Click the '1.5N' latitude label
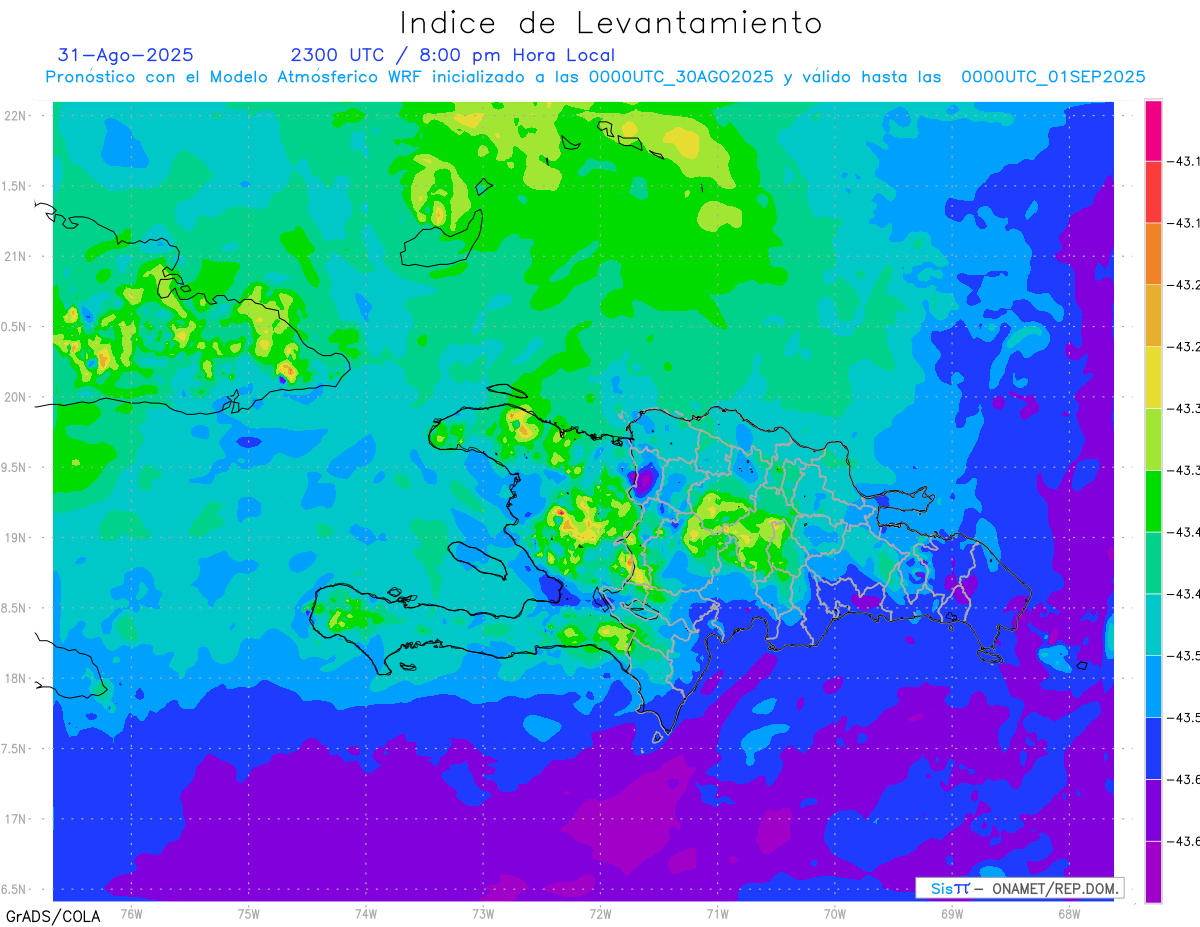The width and height of the screenshot is (1200, 927). (x=15, y=186)
